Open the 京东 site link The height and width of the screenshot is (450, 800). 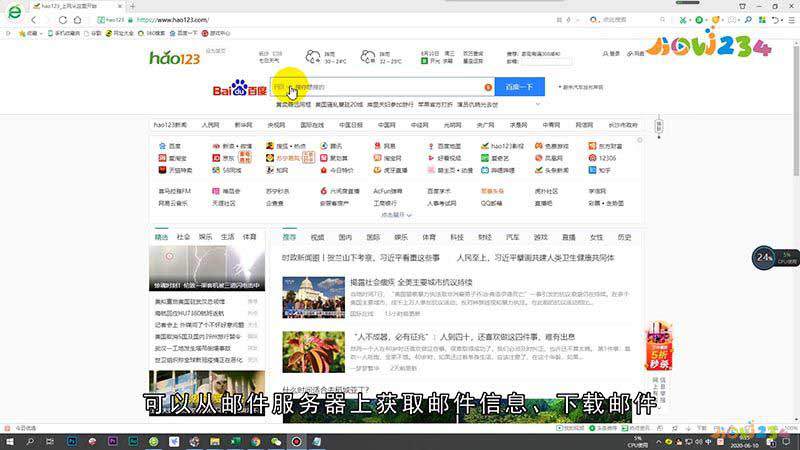click(223, 158)
